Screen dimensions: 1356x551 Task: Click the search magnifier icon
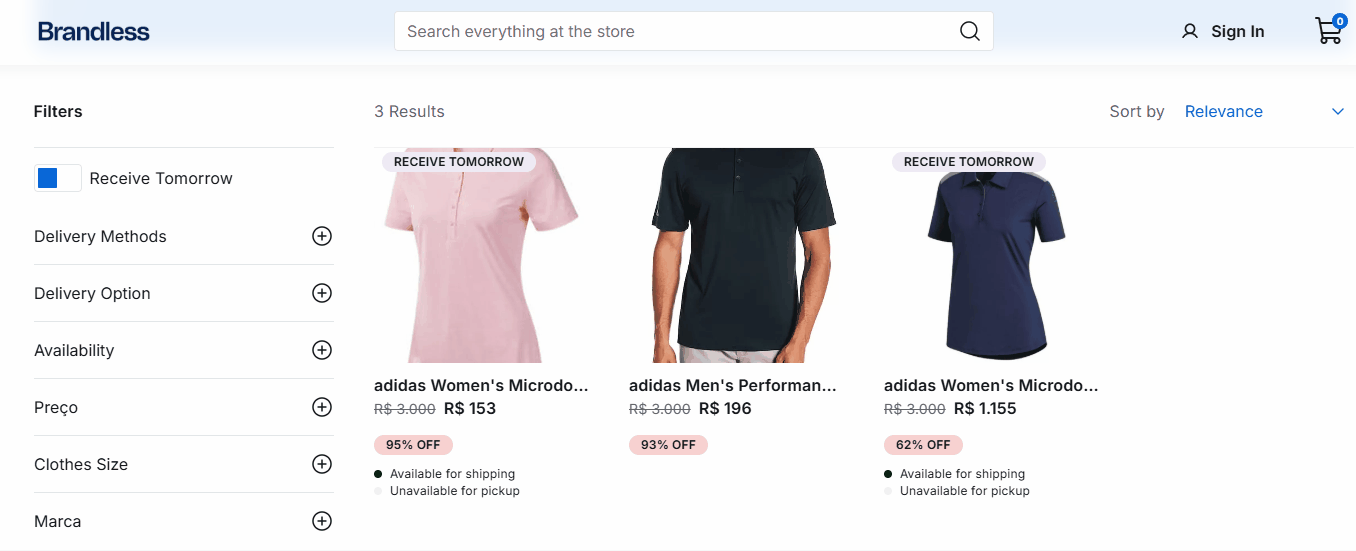969,31
